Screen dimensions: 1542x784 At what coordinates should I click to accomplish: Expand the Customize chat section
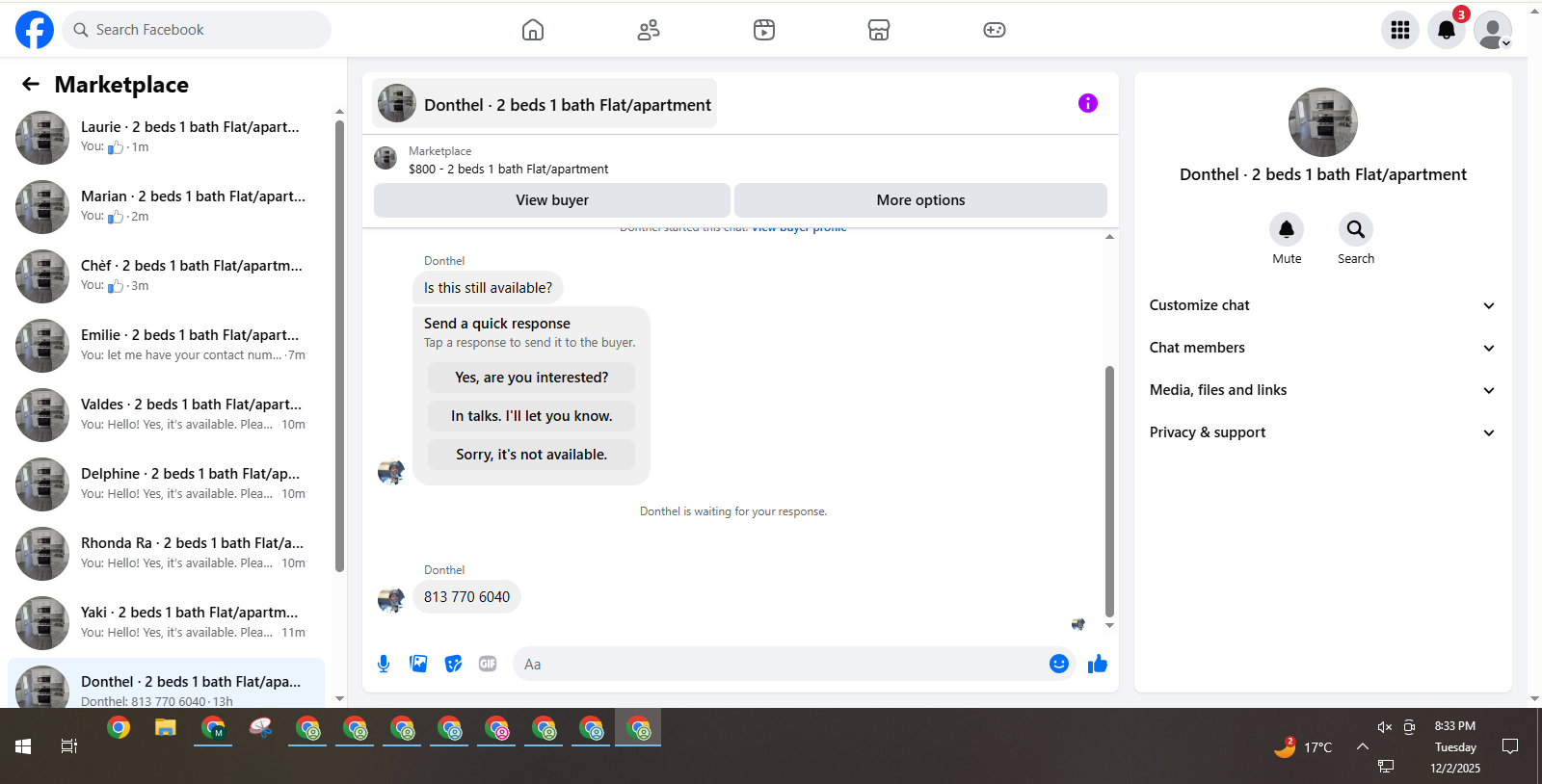1322,305
